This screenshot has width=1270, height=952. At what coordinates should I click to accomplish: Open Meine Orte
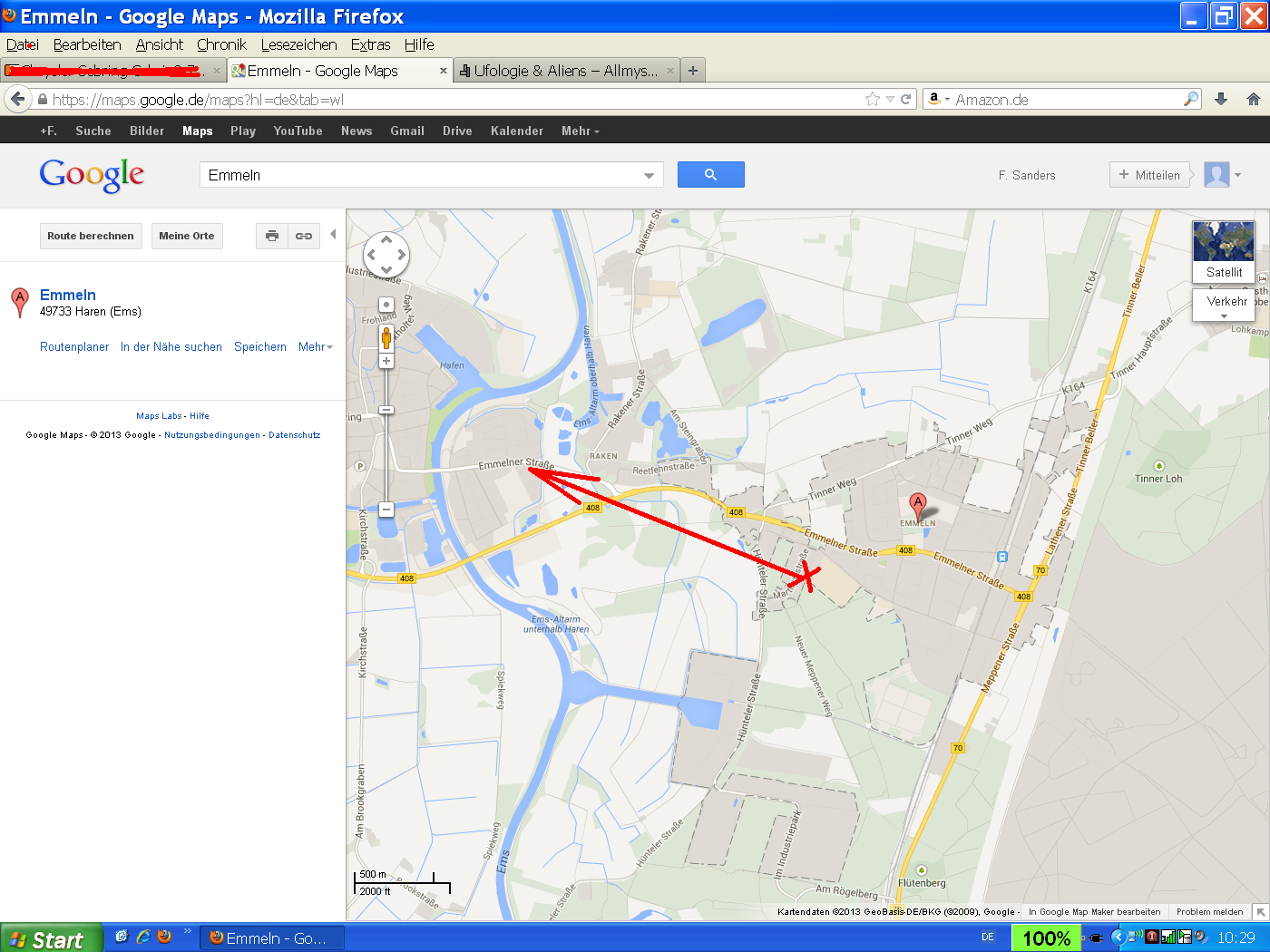[x=187, y=236]
